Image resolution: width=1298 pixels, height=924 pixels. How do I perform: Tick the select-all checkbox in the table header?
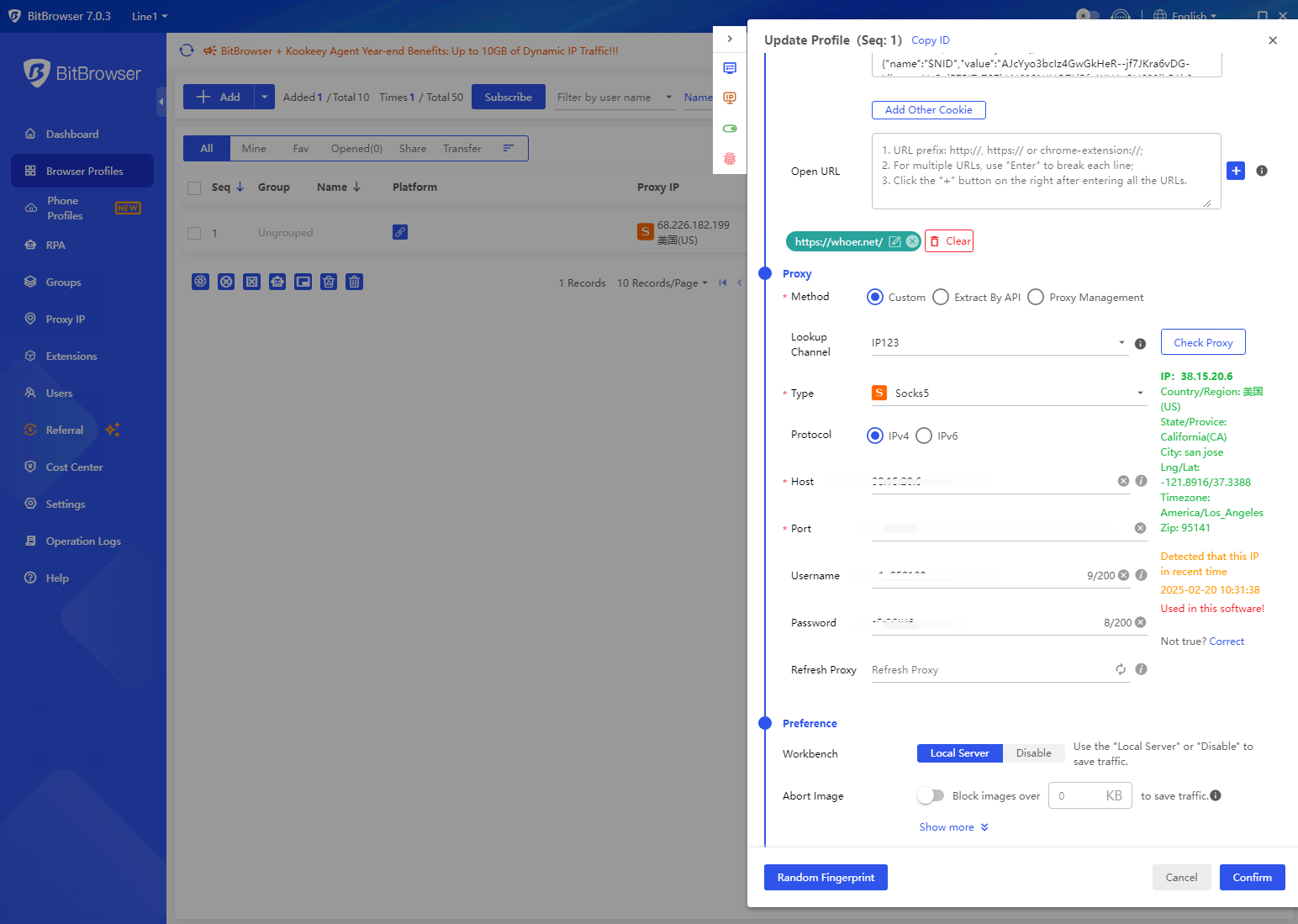pos(194,187)
